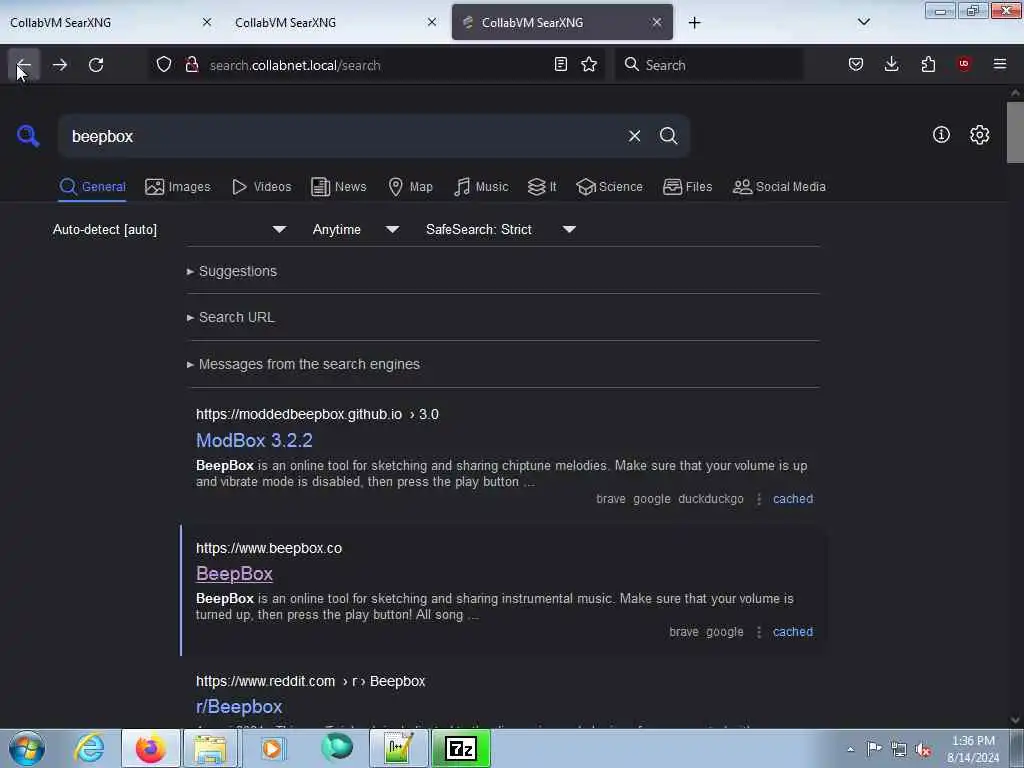
Task: Go back with the browser back arrow
Action: click(24, 65)
